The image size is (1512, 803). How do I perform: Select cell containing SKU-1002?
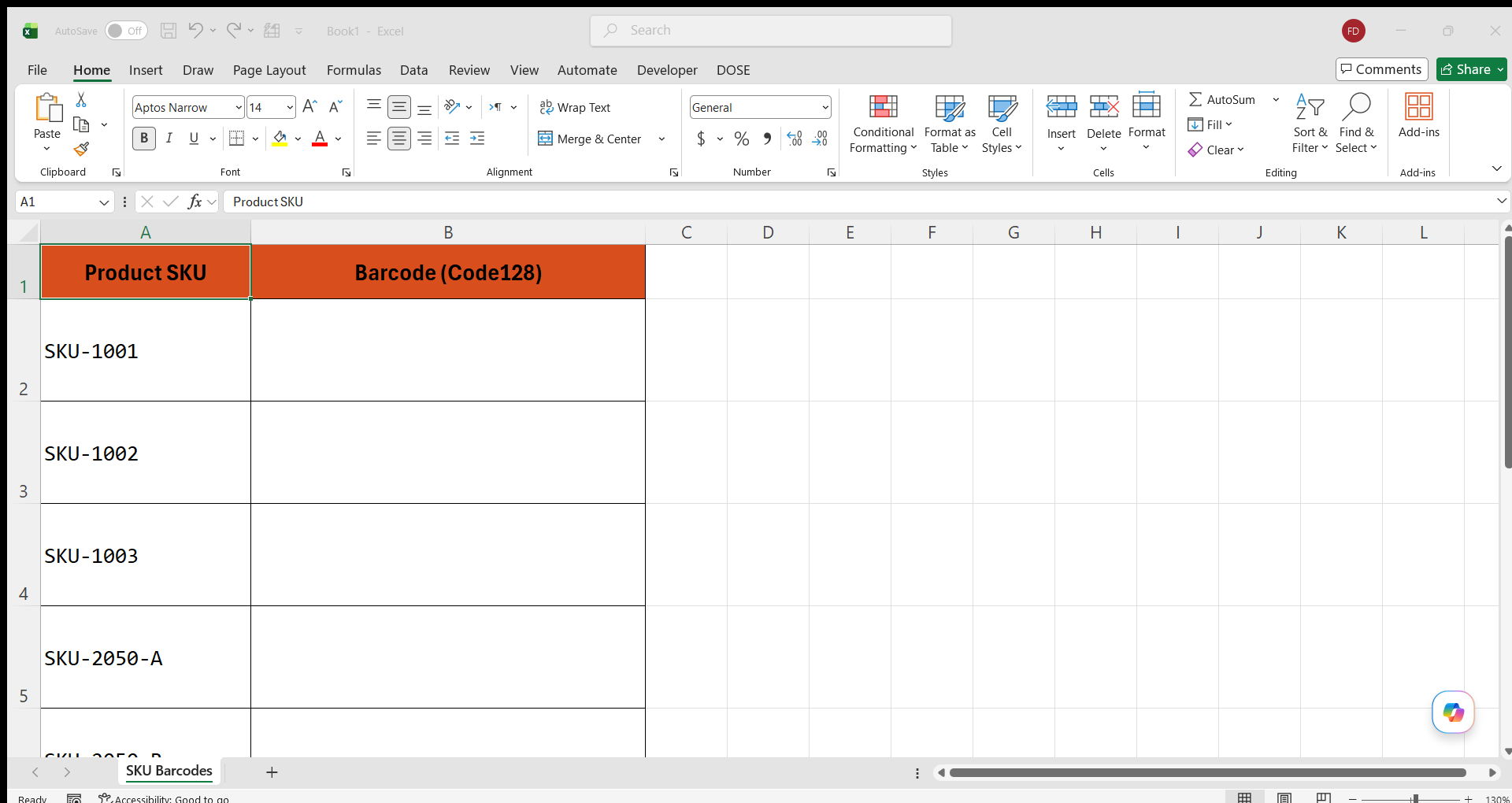pyautogui.click(x=146, y=453)
